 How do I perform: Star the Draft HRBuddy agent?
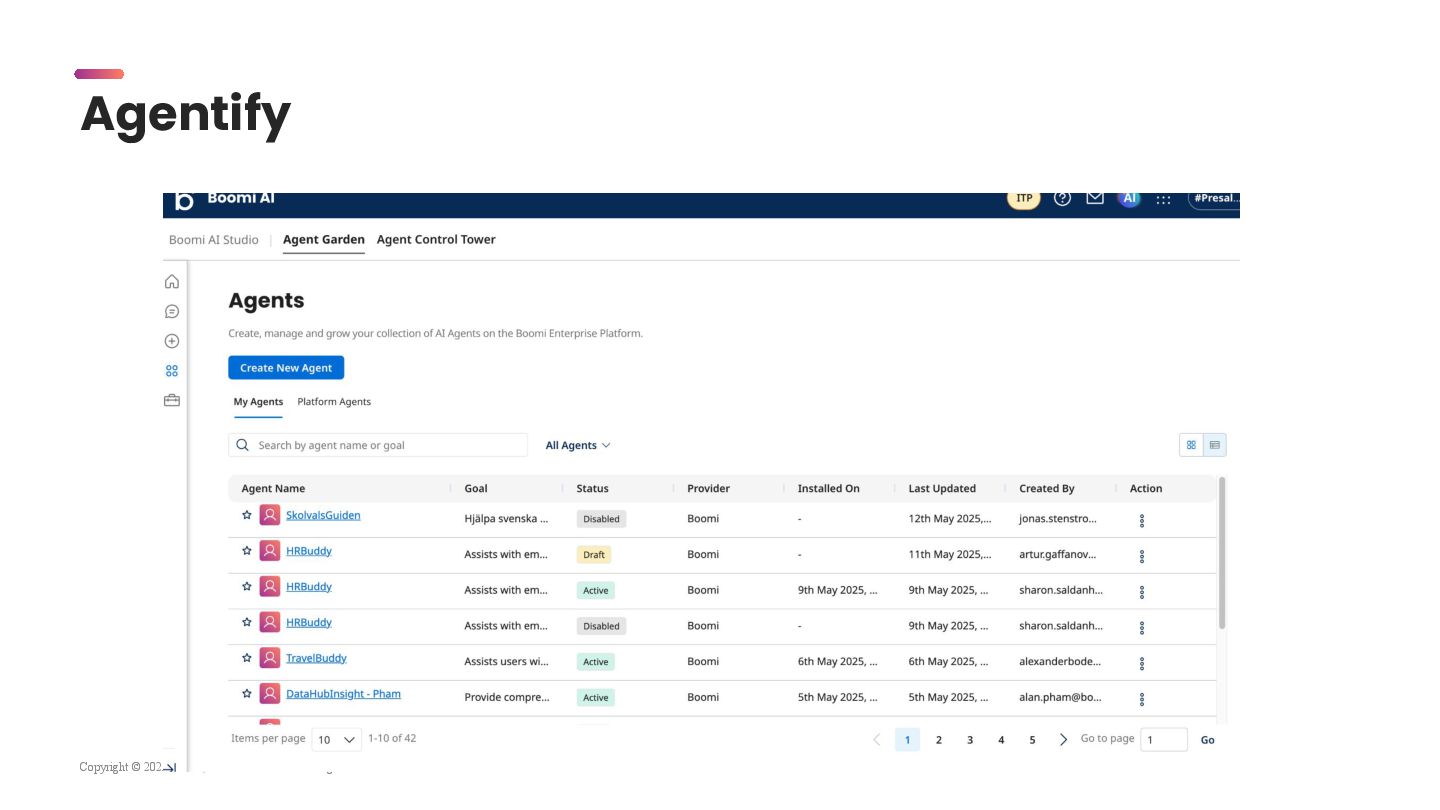[247, 551]
